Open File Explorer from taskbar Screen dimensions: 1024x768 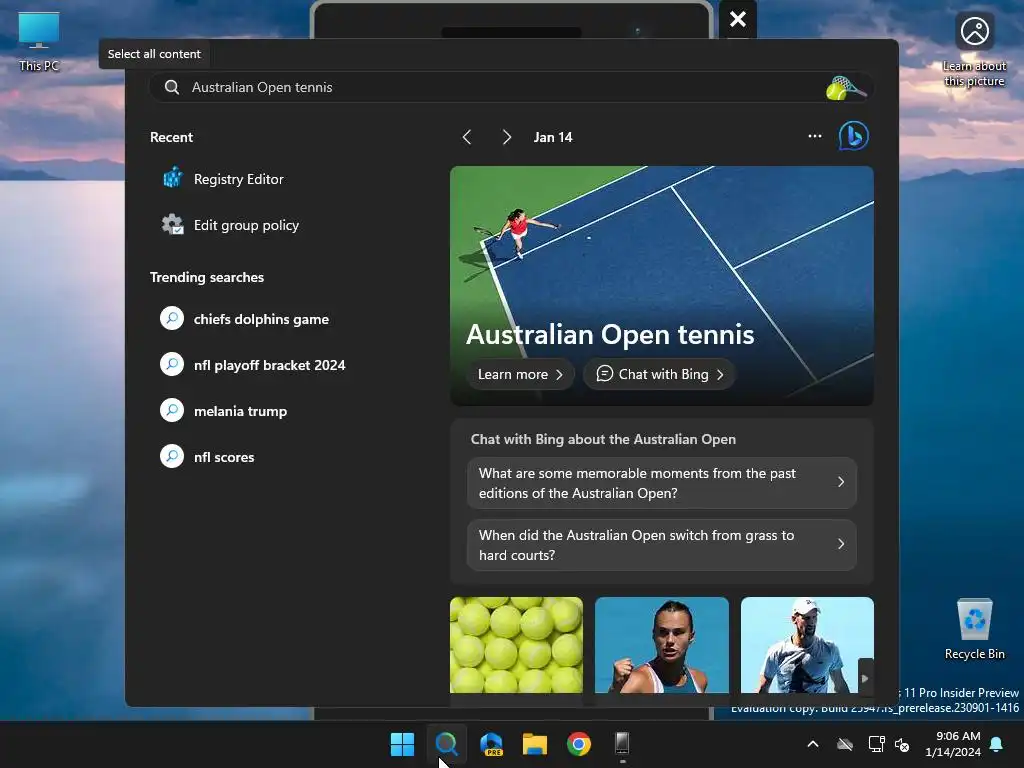(535, 744)
